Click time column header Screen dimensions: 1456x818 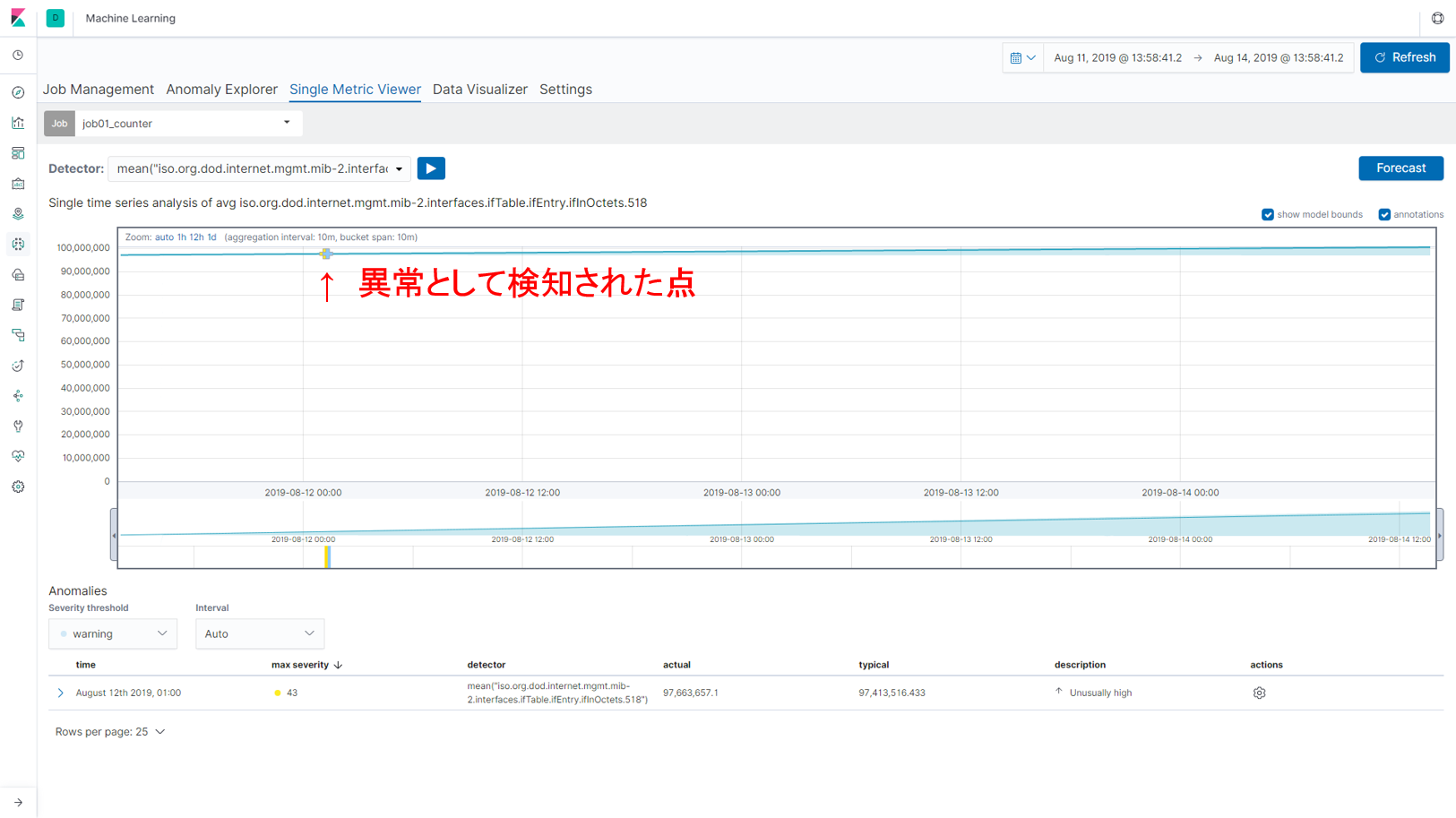coord(86,665)
